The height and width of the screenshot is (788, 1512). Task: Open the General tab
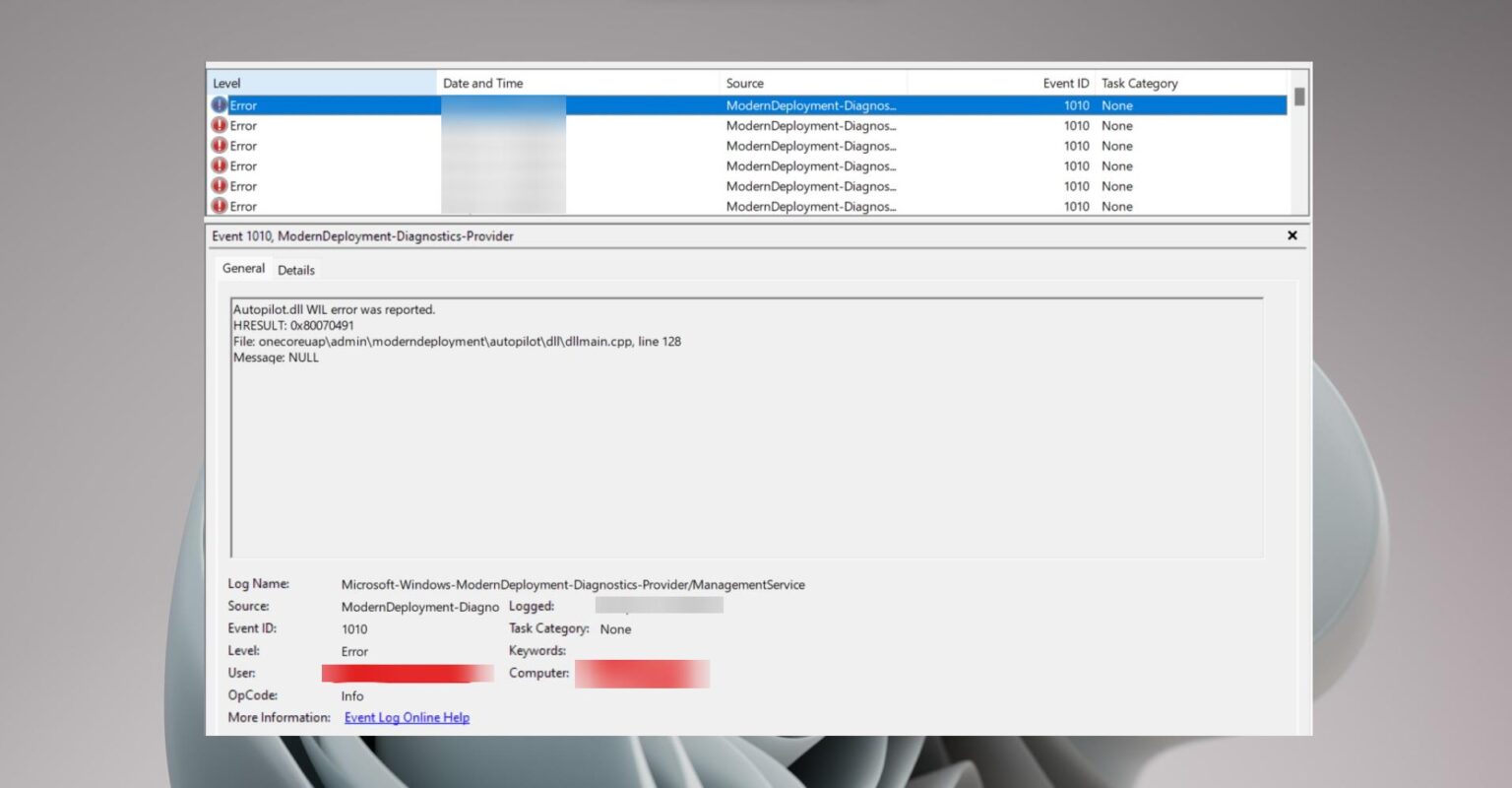point(243,268)
